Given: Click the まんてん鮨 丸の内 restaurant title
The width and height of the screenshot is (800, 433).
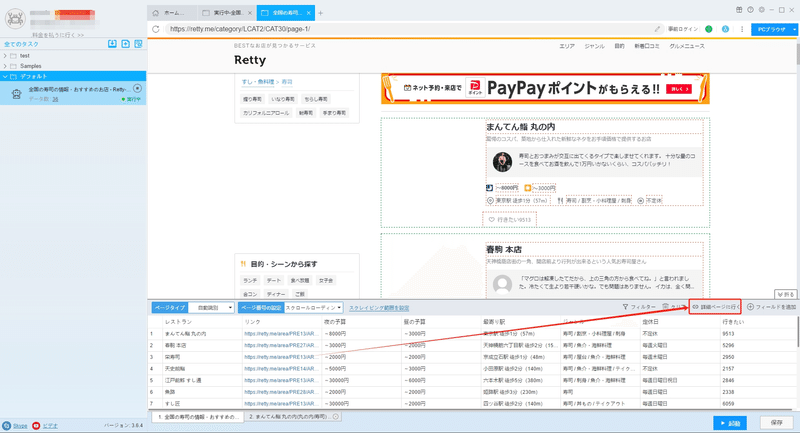Looking at the screenshot, I should coord(520,126).
